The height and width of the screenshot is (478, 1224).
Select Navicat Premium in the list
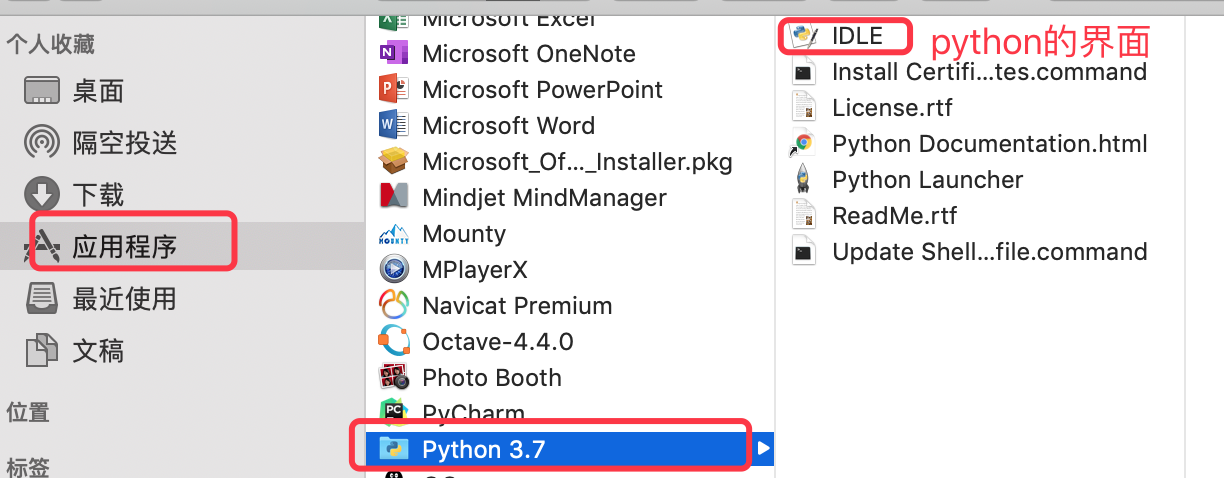click(x=517, y=306)
